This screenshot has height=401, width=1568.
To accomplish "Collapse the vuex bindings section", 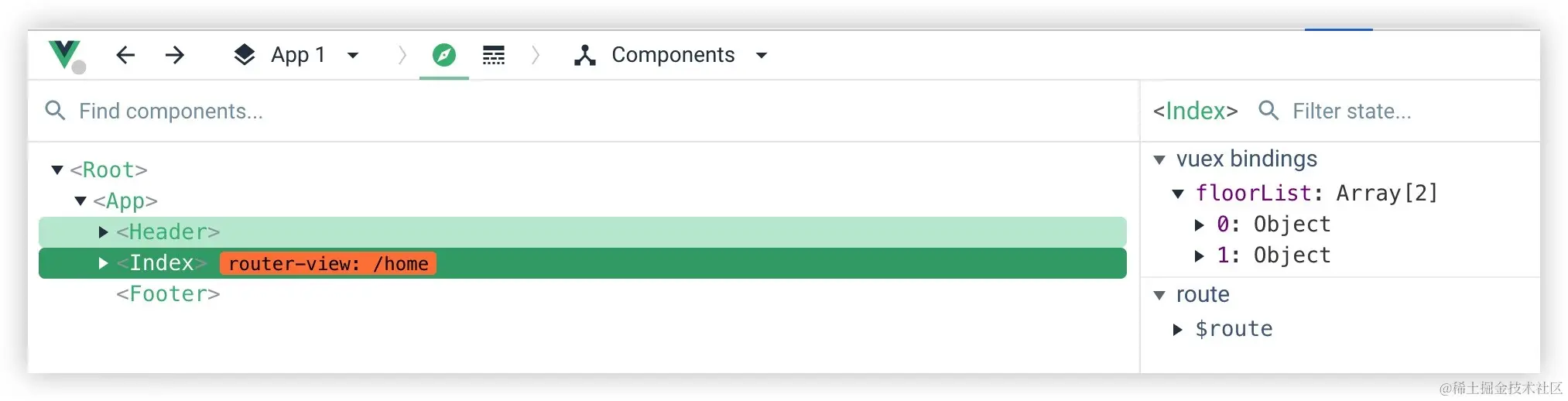I will [1159, 160].
